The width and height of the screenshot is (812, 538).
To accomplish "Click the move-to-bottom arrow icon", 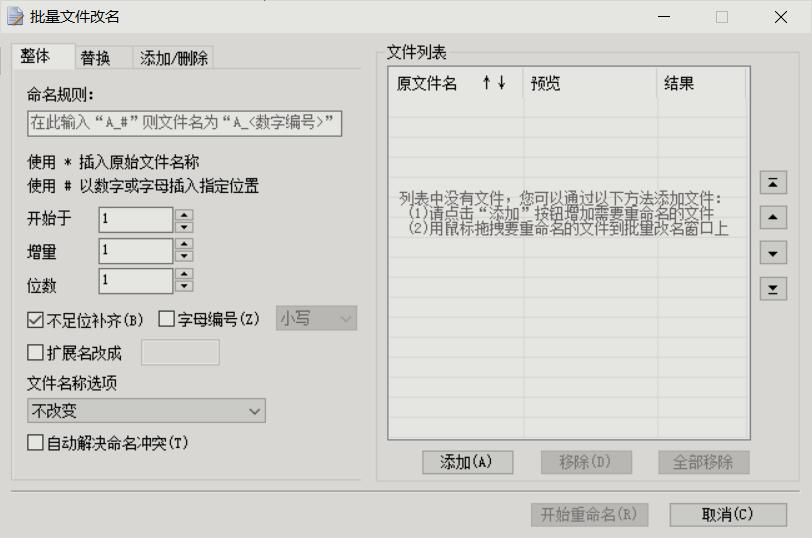I will (773, 289).
